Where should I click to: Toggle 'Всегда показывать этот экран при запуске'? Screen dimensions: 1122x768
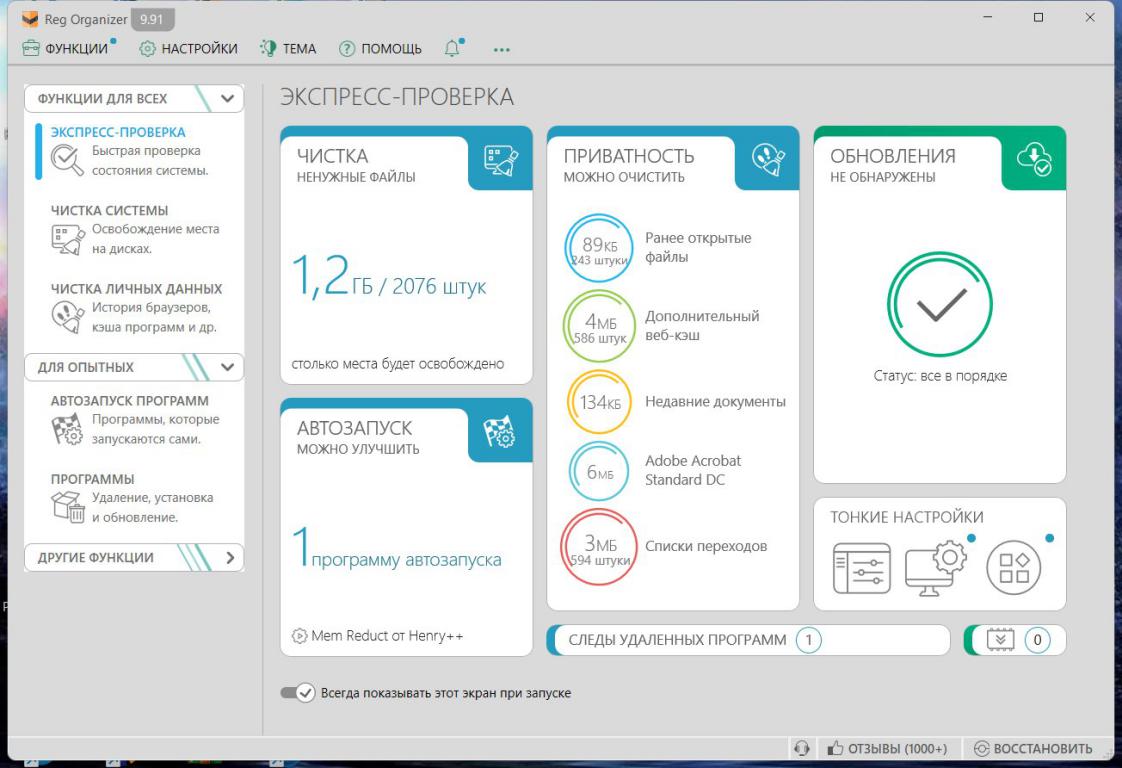(298, 693)
